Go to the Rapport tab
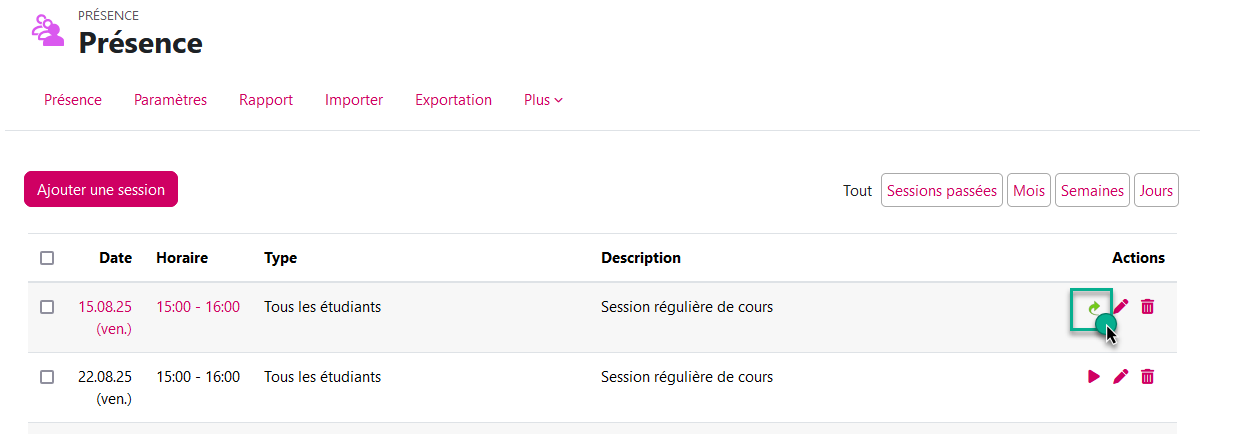Screen dimensions: 1238x434 tap(266, 100)
